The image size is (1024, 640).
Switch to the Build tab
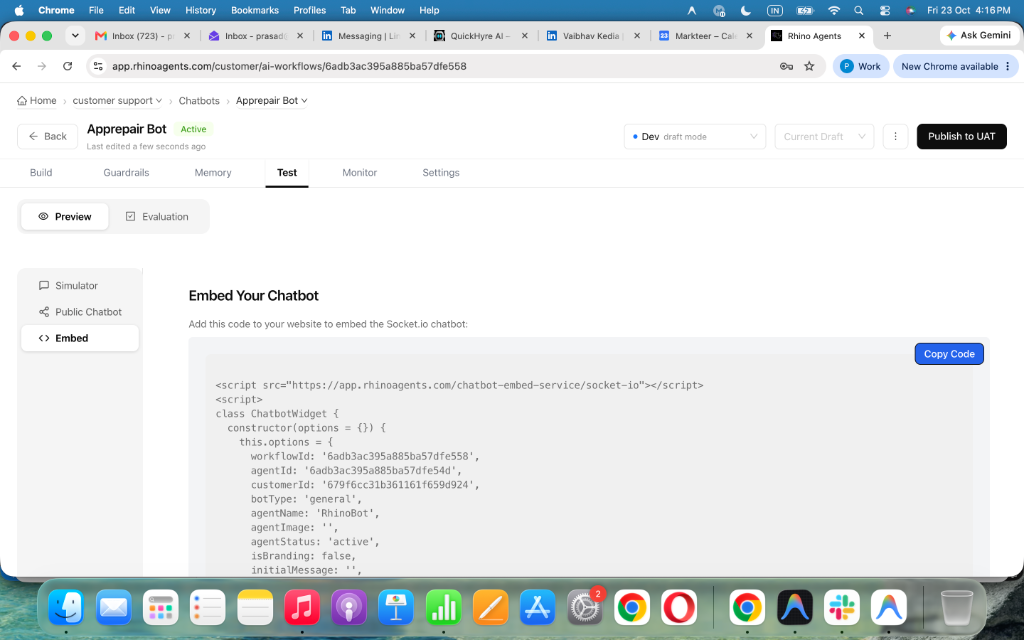pyautogui.click(x=41, y=172)
